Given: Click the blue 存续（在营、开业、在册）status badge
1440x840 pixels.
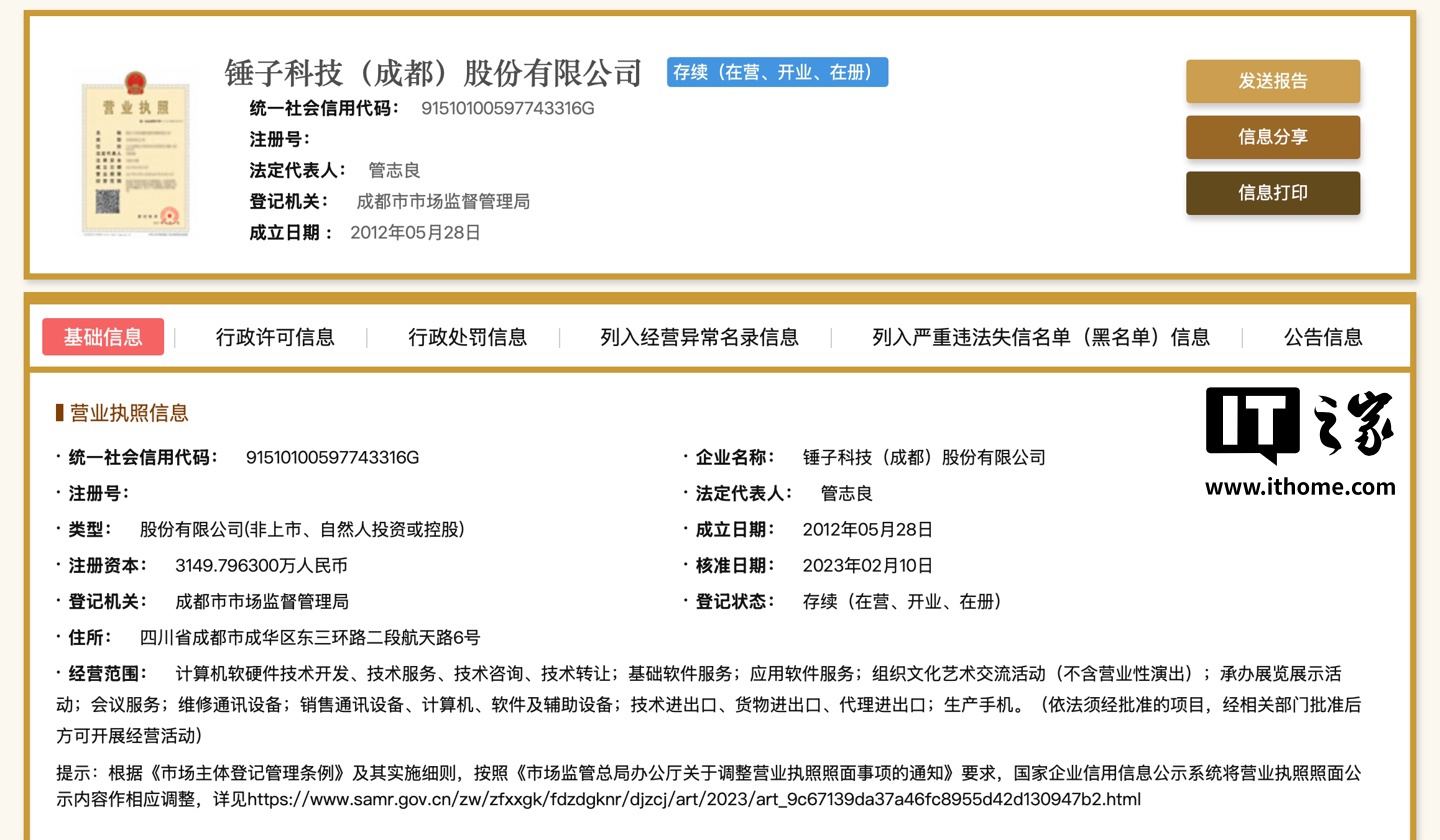Looking at the screenshot, I should coord(777,72).
